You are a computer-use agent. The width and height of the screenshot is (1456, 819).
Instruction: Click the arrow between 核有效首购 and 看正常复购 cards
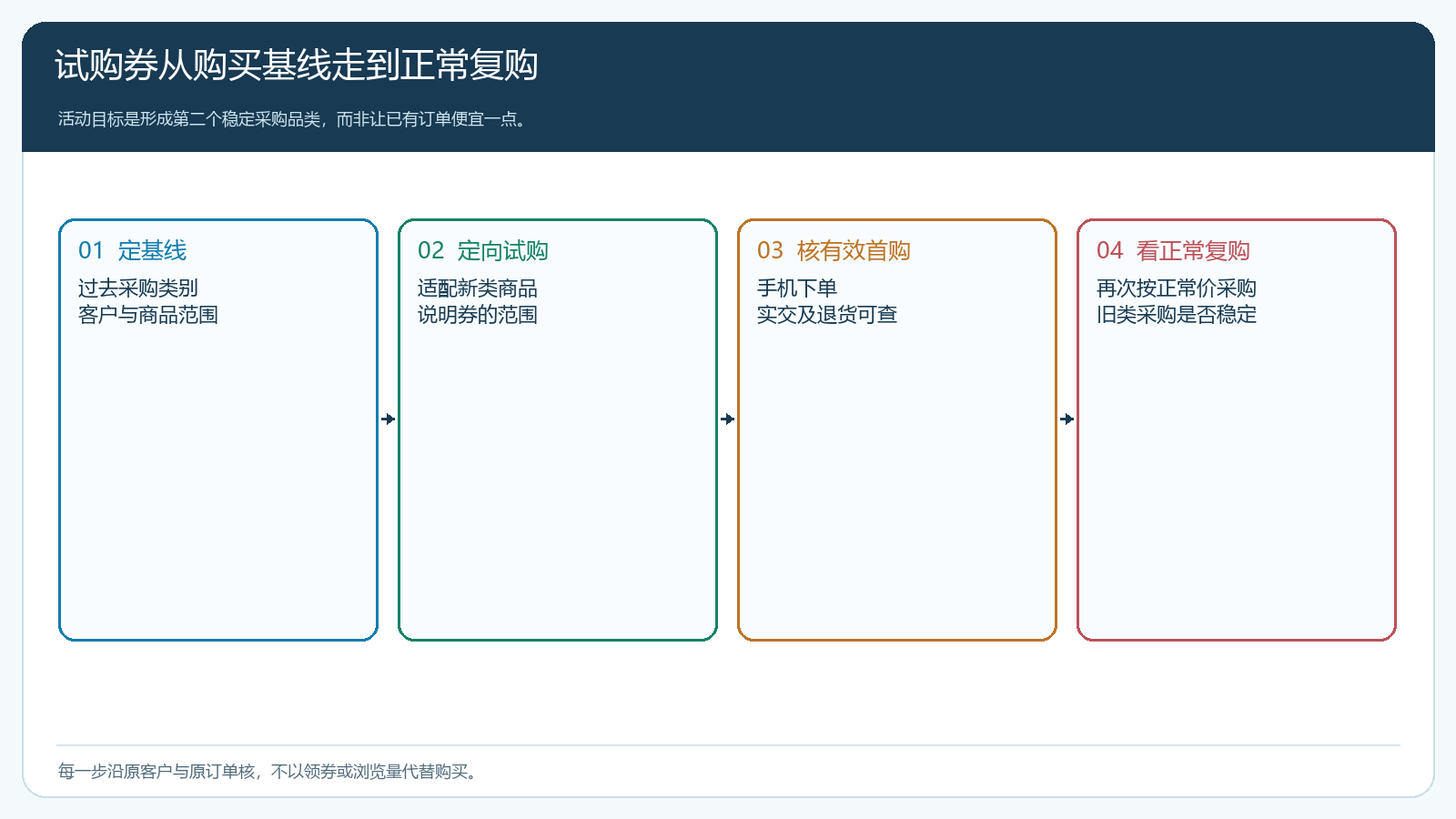1067,419
